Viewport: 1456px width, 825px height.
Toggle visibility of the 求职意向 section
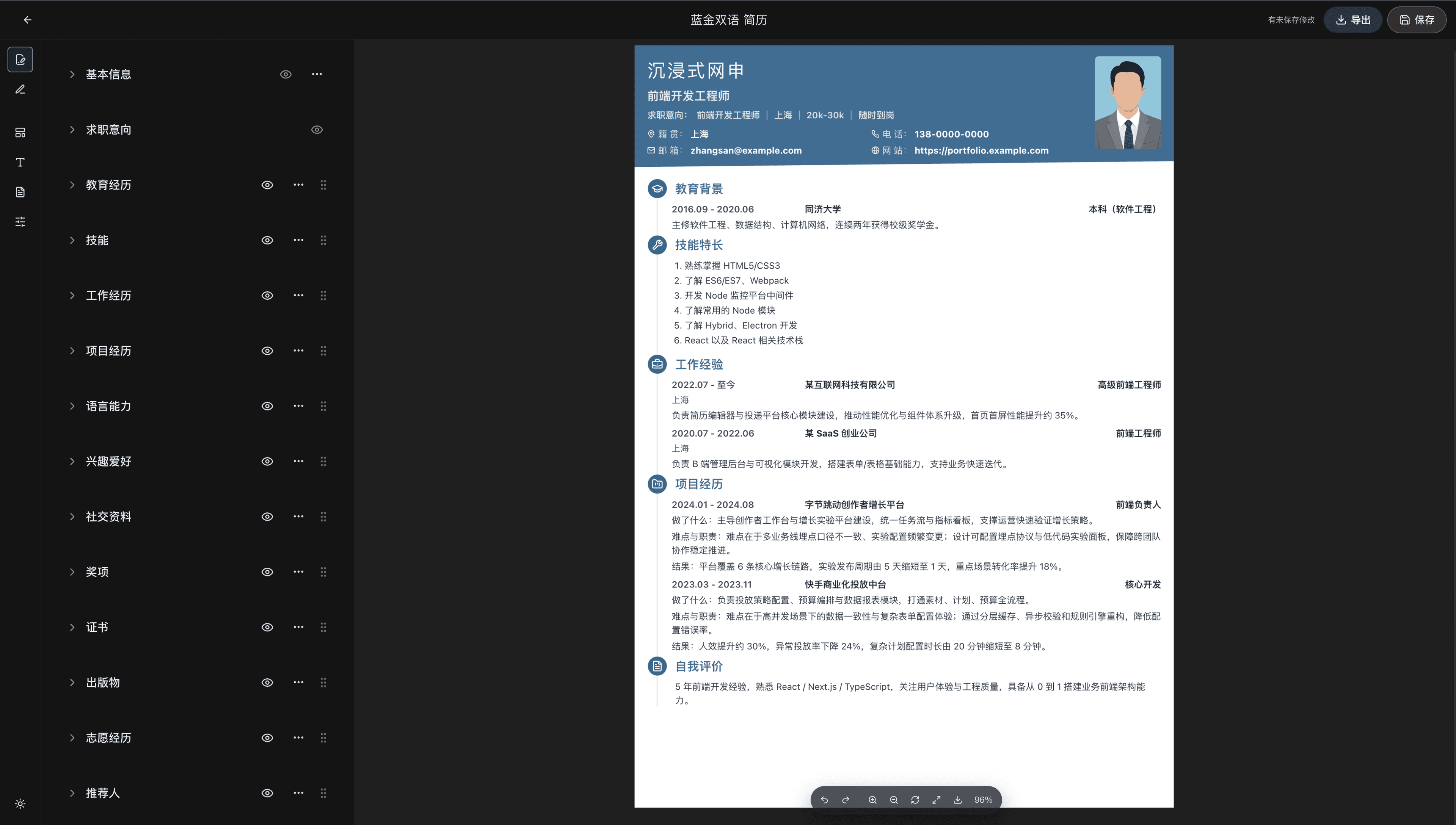(x=317, y=130)
